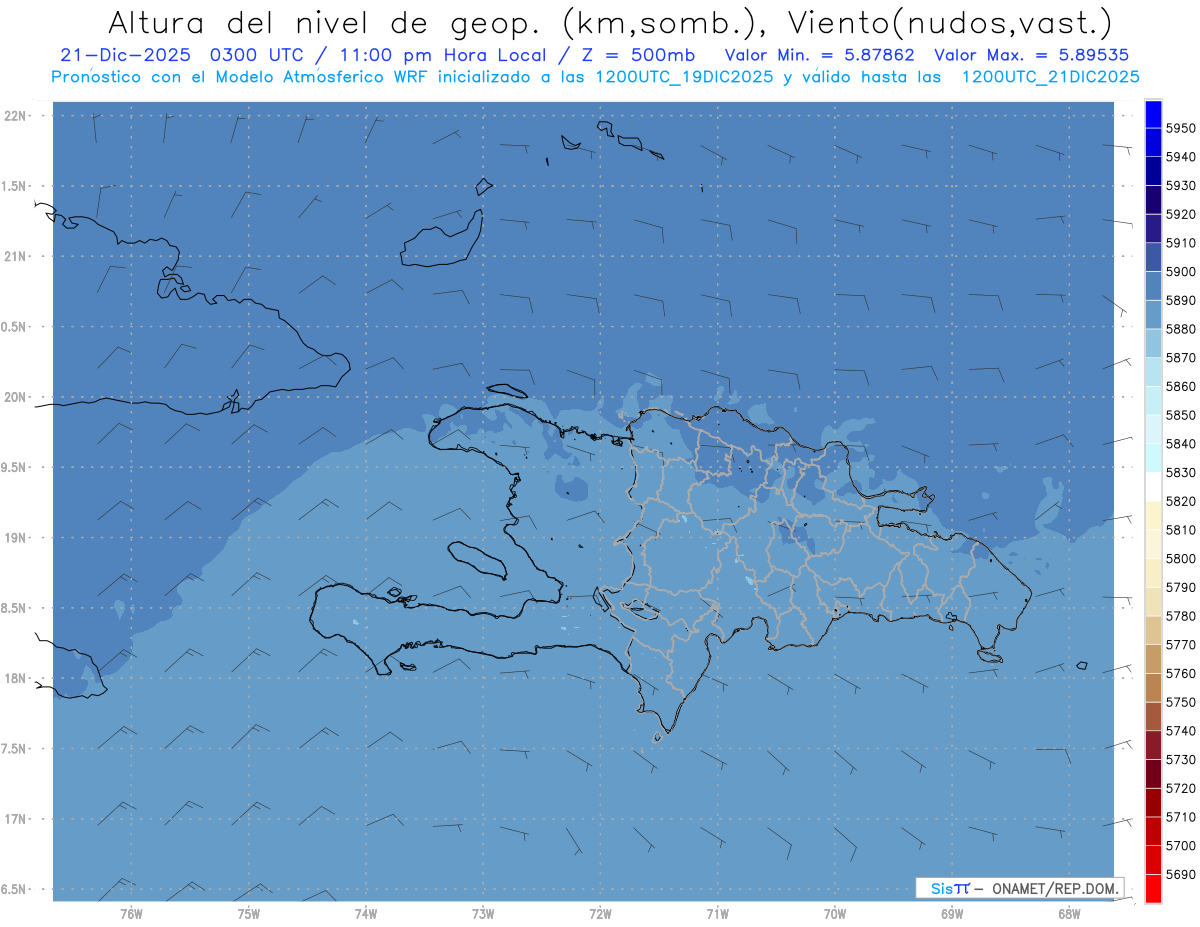Click the '5800' colorbar value
The height and width of the screenshot is (927, 1200).
coord(1180,558)
